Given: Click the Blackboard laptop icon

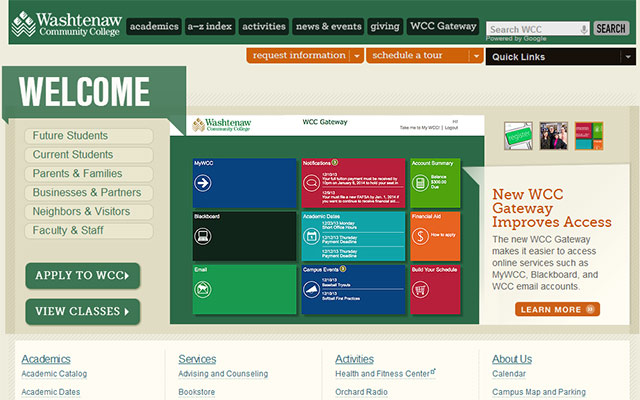Looking at the screenshot, I should (203, 236).
